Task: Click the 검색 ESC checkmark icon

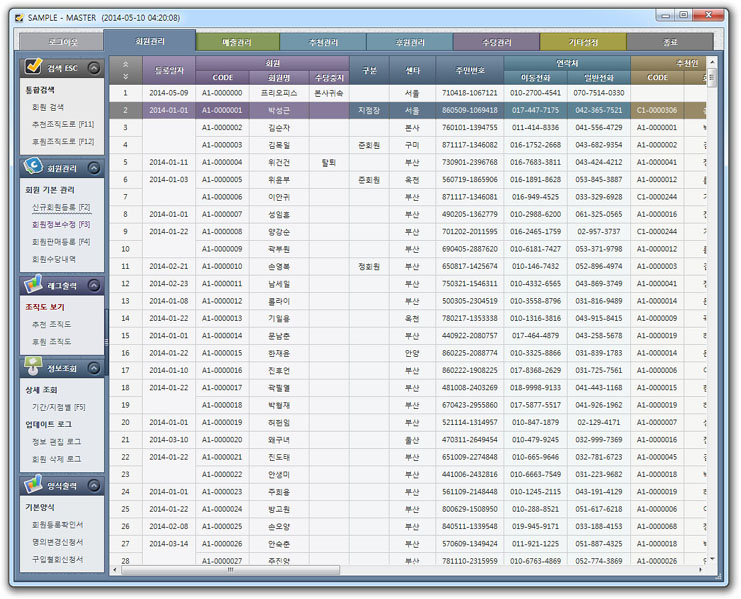Action: (33, 66)
